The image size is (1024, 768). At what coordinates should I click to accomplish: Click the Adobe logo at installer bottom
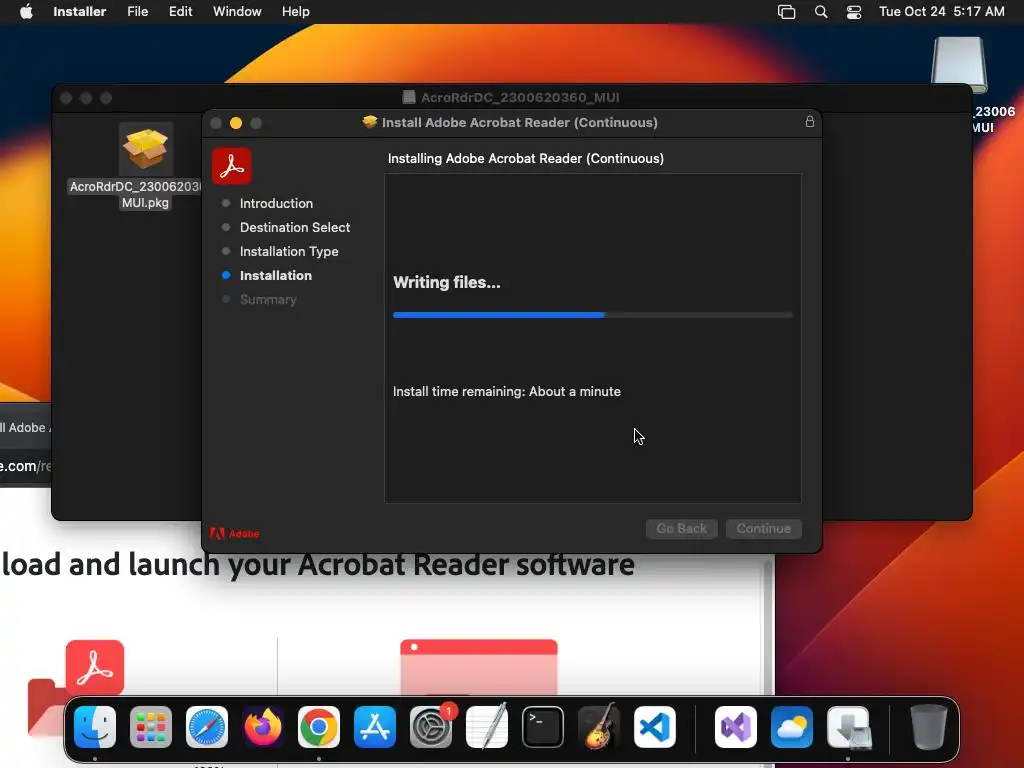[234, 534]
